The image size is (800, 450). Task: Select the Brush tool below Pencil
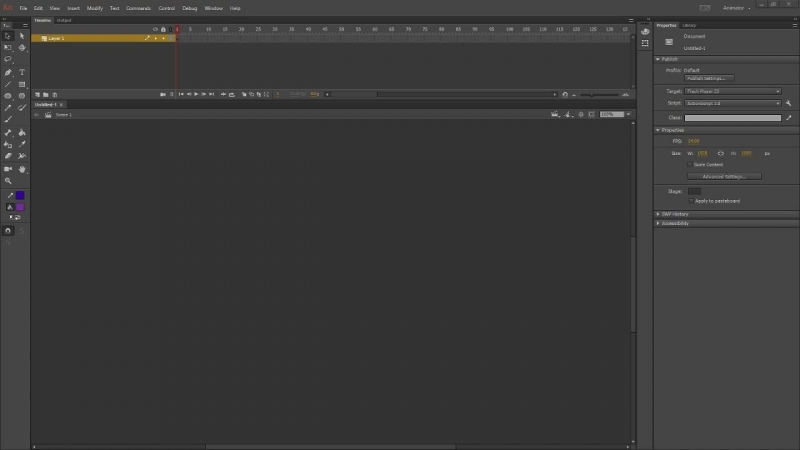[8, 119]
